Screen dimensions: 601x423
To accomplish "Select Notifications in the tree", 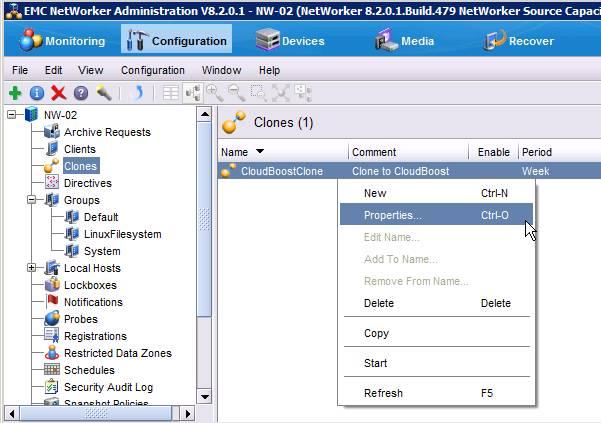I will point(93,302).
